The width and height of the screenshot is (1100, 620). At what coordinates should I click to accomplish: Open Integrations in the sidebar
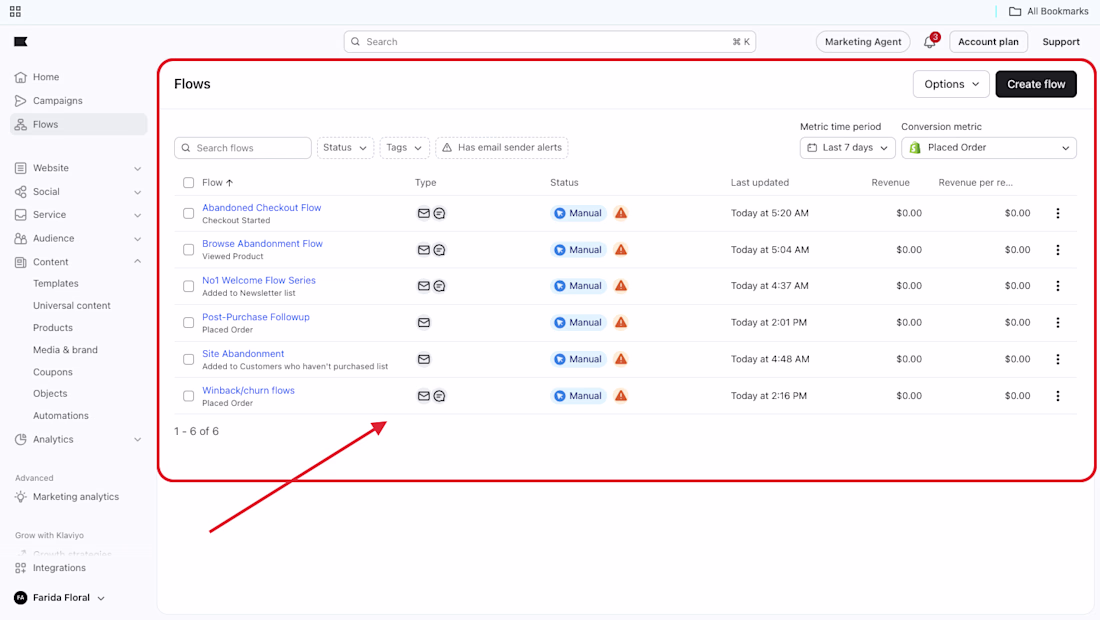click(x=59, y=568)
